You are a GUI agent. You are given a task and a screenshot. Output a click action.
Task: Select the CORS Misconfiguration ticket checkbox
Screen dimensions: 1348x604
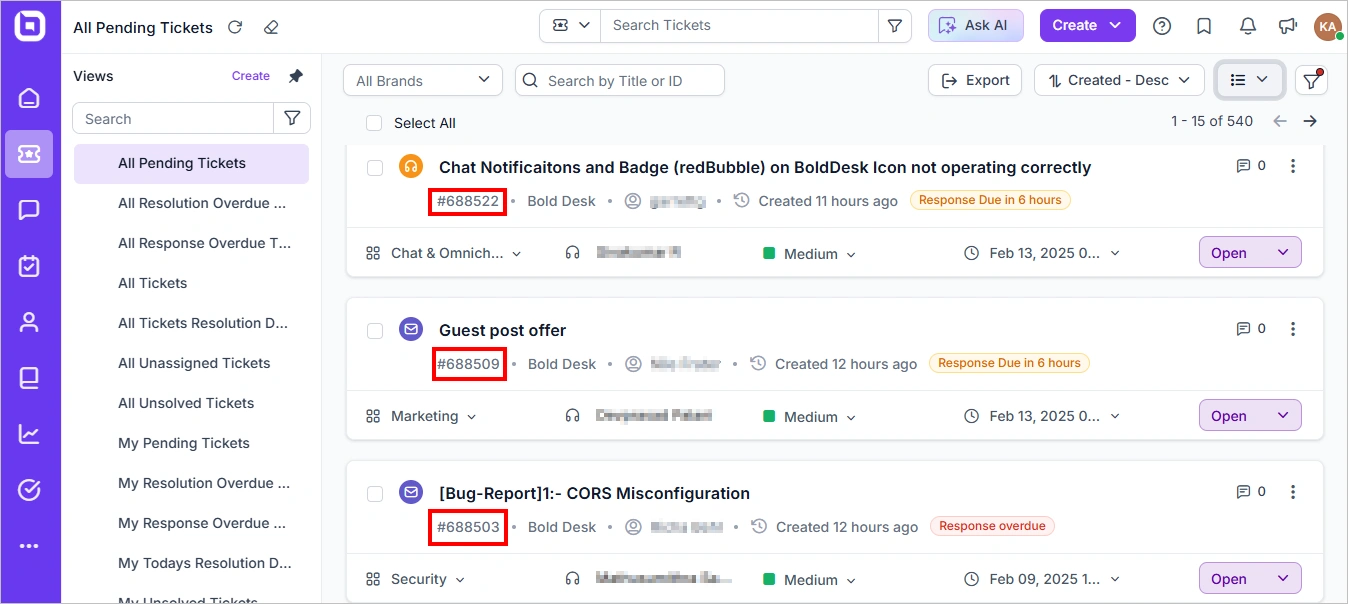click(375, 494)
